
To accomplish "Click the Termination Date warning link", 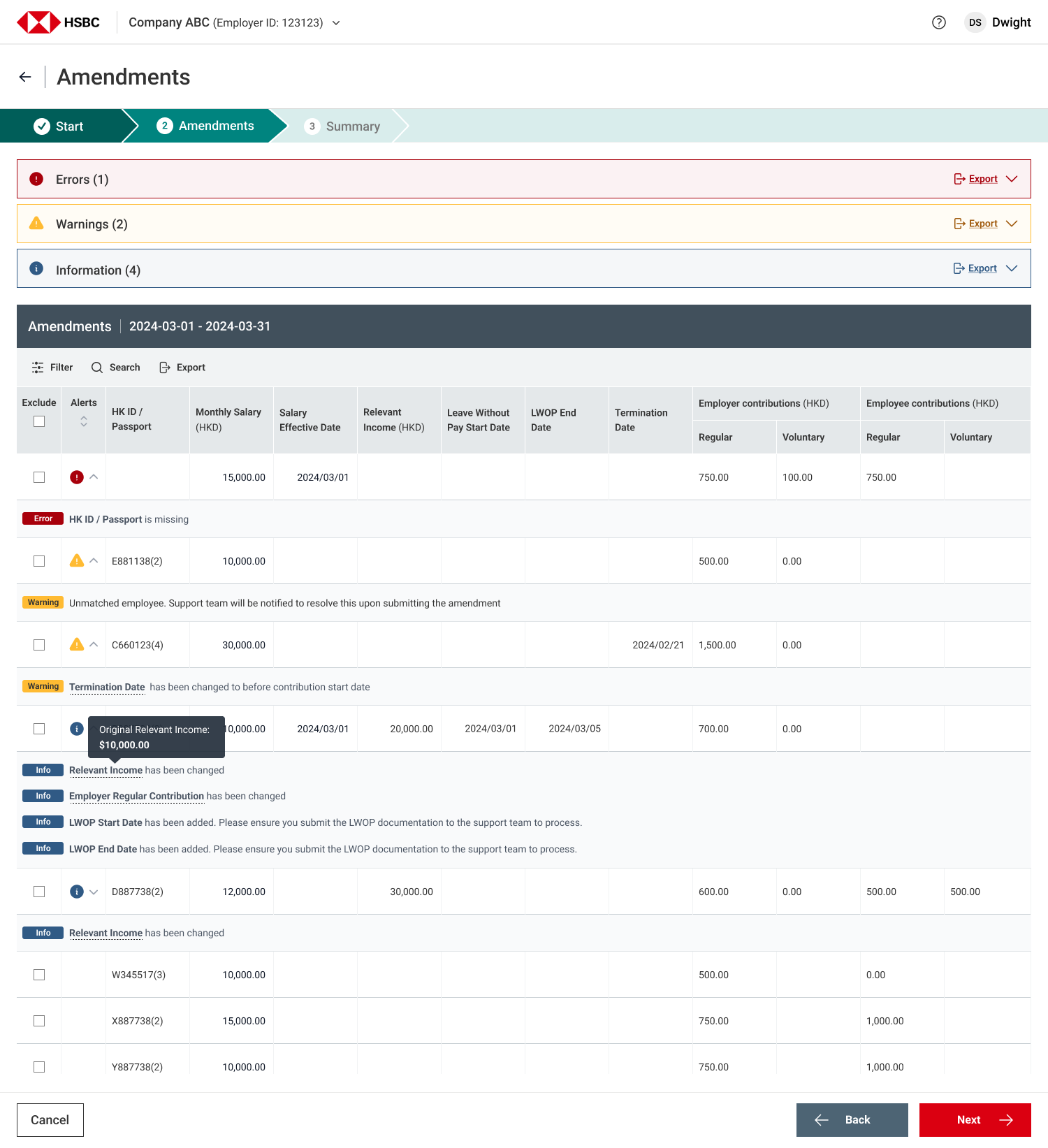I will 107,687.
